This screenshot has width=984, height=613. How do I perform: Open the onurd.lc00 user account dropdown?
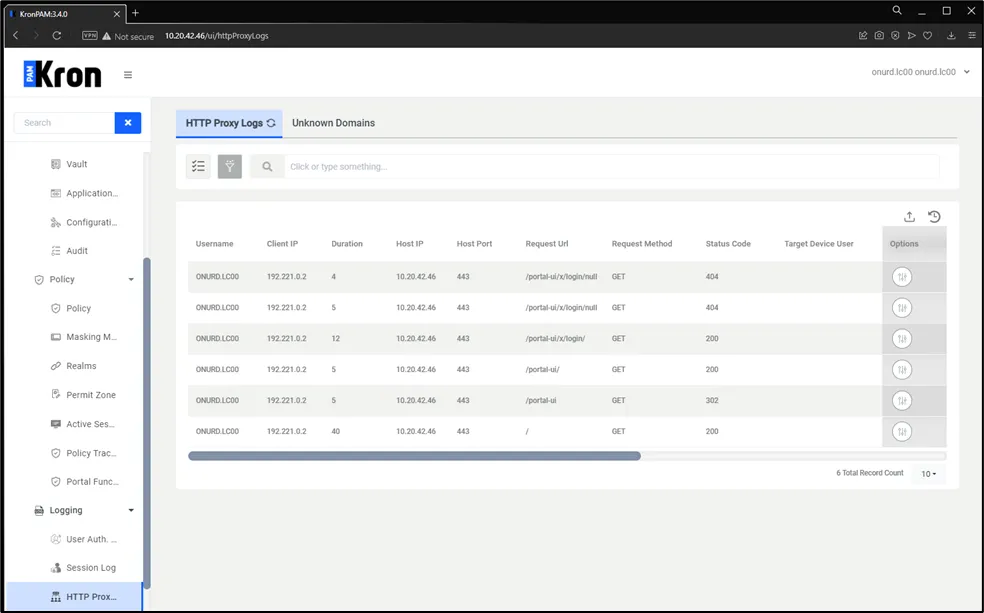coord(921,72)
